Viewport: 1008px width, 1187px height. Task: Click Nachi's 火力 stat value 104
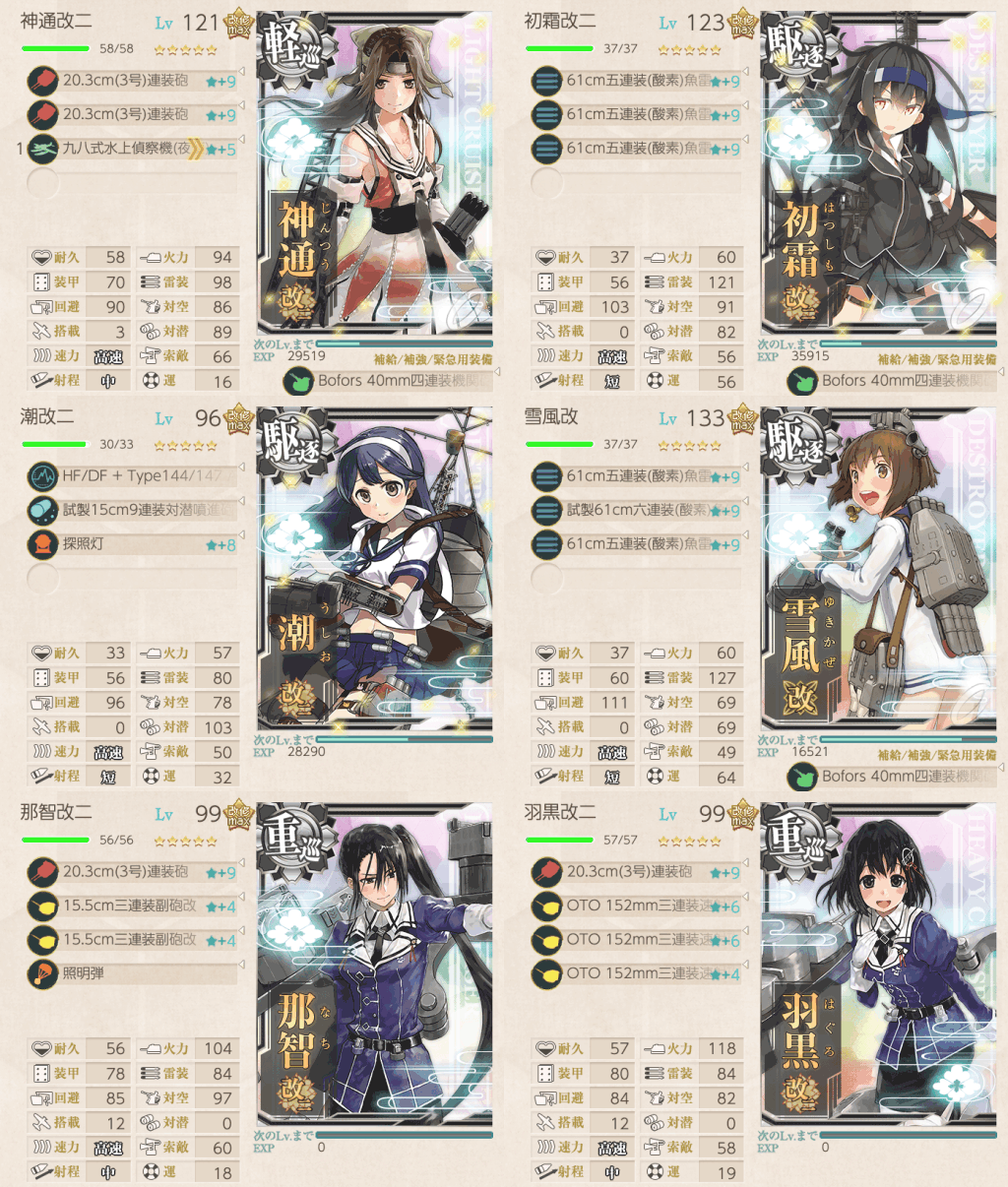click(219, 1049)
